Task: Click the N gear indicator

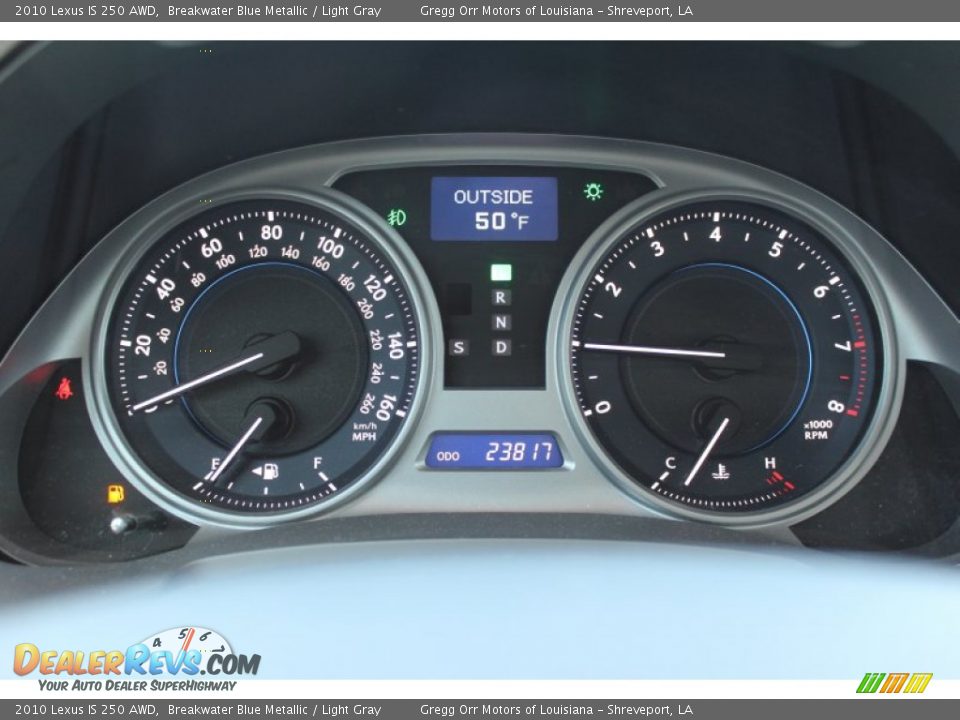Action: [501, 323]
